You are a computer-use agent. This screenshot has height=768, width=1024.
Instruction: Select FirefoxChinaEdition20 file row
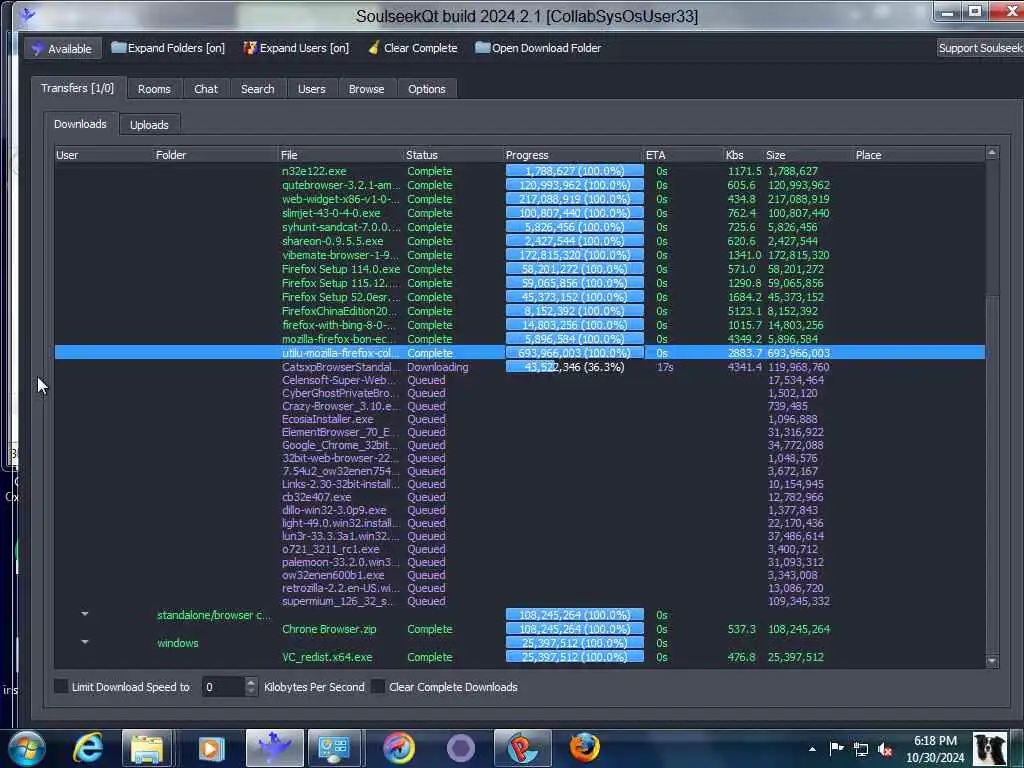click(x=520, y=311)
